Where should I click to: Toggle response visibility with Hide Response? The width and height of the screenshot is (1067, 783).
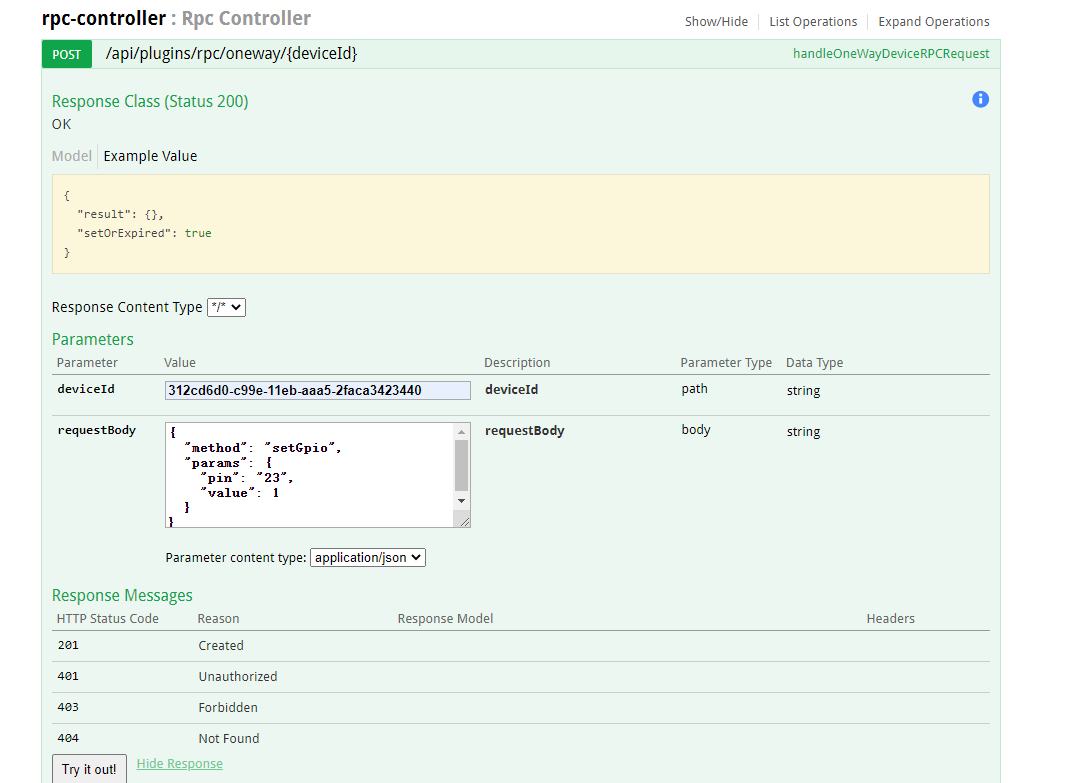pyautogui.click(x=179, y=763)
